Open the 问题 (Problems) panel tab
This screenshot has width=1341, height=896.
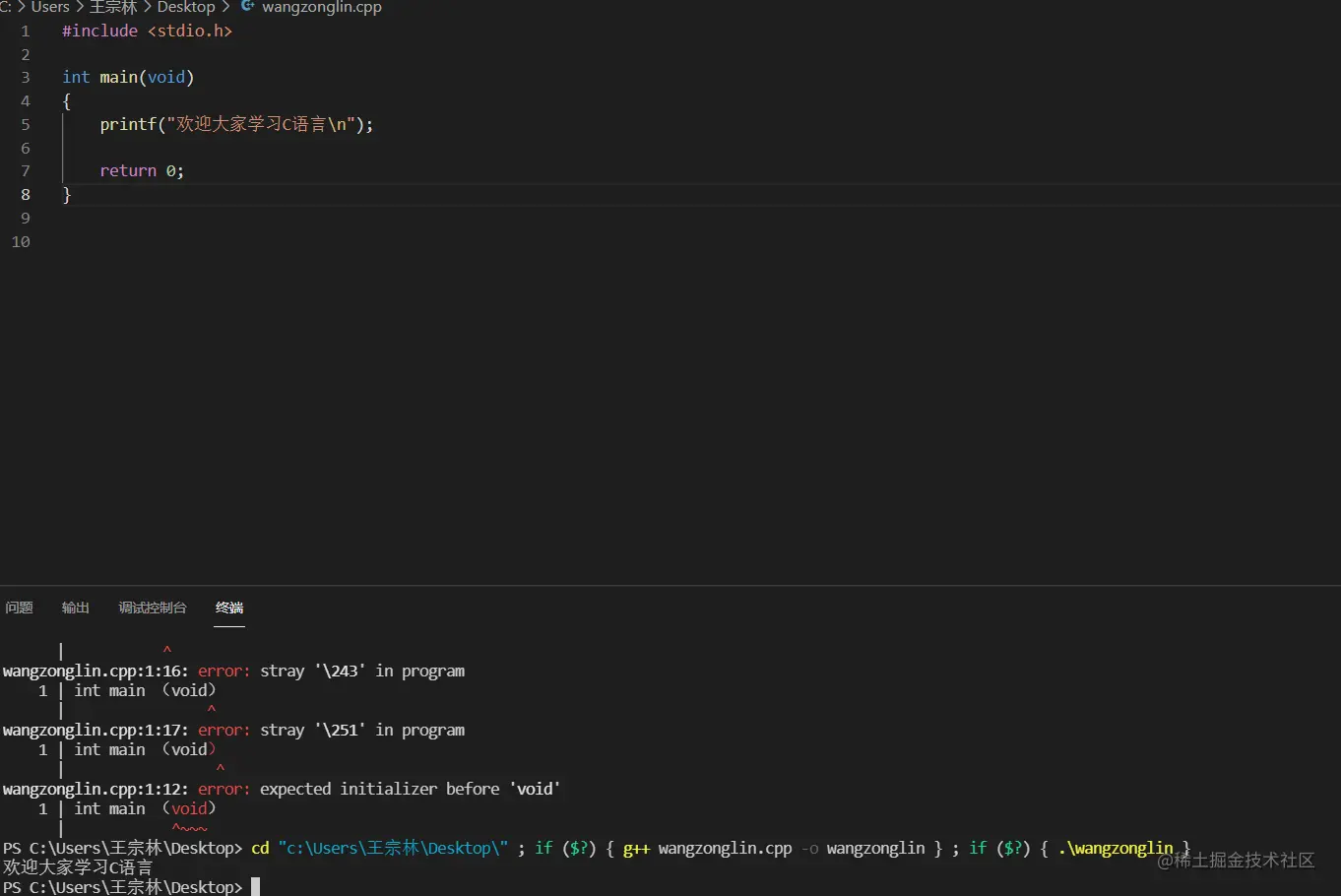(19, 608)
